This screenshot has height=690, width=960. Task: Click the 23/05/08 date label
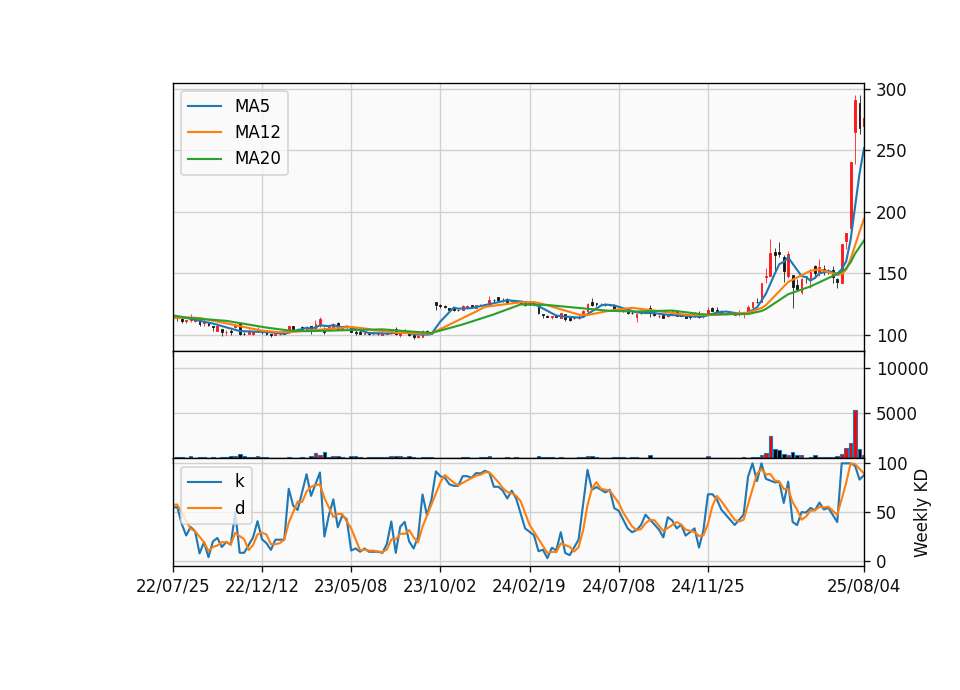coord(351,587)
